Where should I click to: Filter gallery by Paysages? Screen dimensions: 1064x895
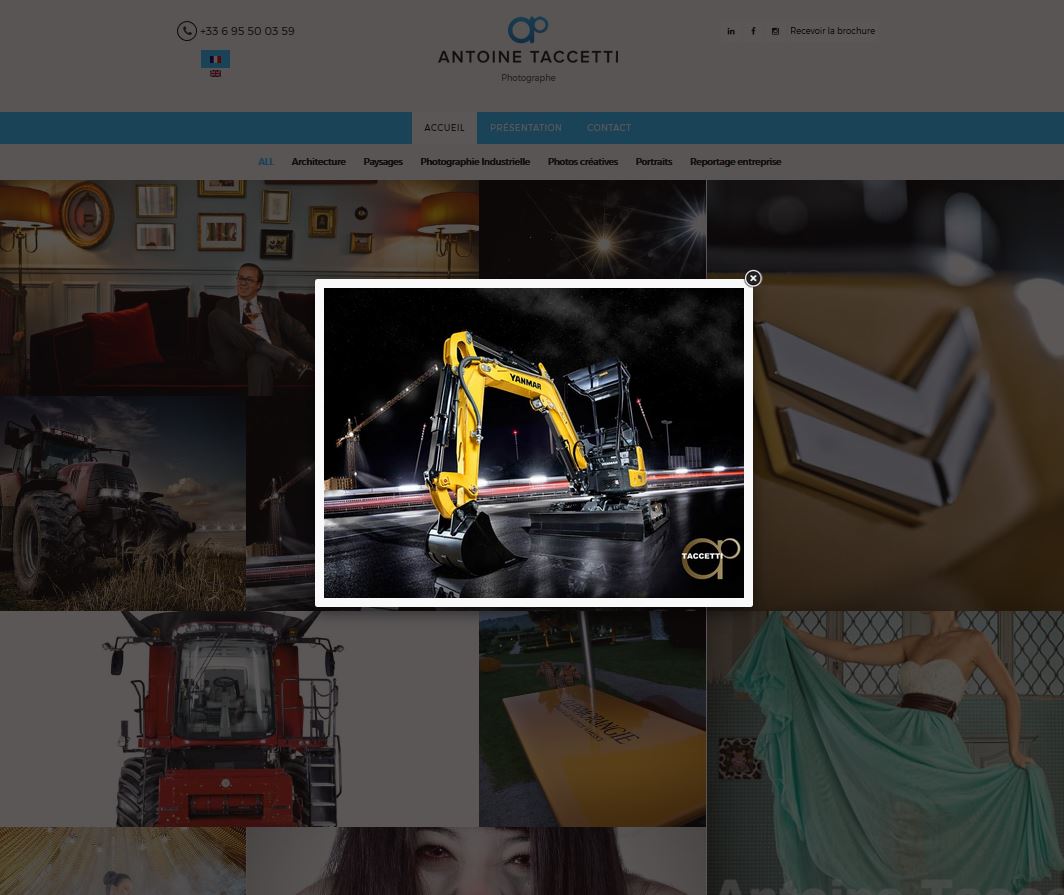click(383, 161)
